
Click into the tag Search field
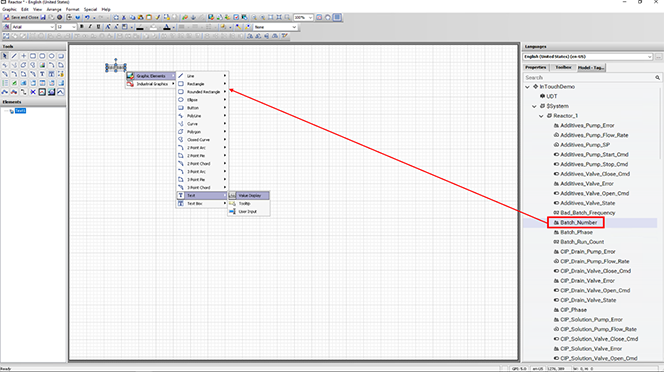pyautogui.click(x=589, y=78)
